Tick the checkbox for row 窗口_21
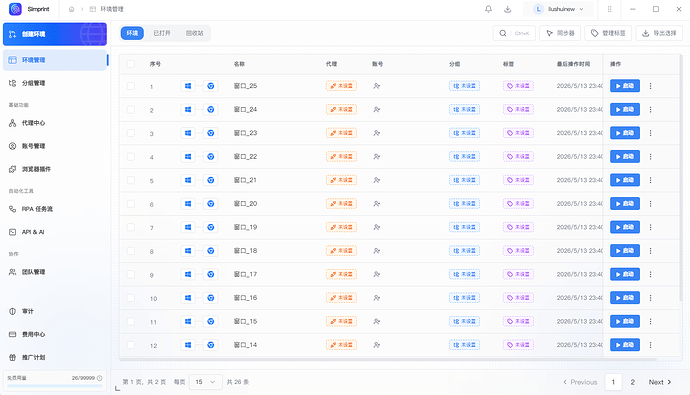Screen dimensions: 690x395 tap(131, 180)
